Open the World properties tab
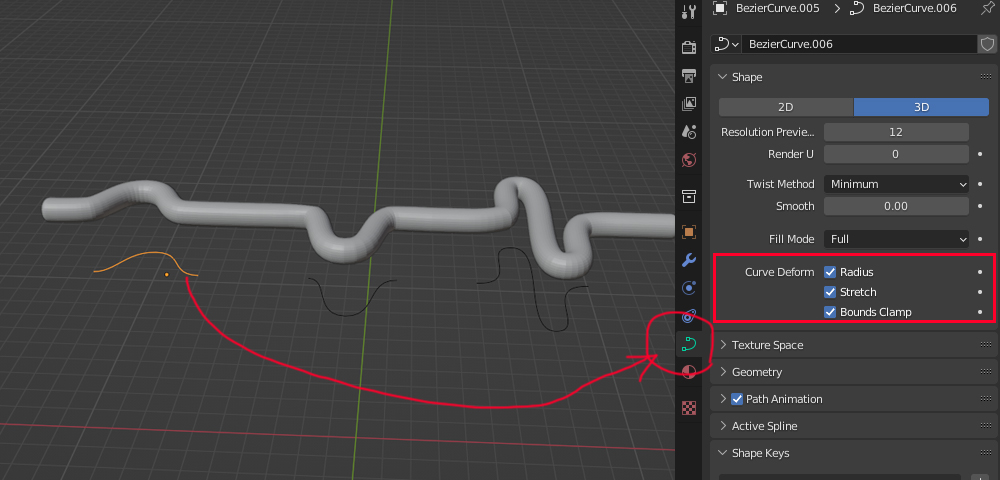Screen dimensions: 1000x480 [689, 159]
